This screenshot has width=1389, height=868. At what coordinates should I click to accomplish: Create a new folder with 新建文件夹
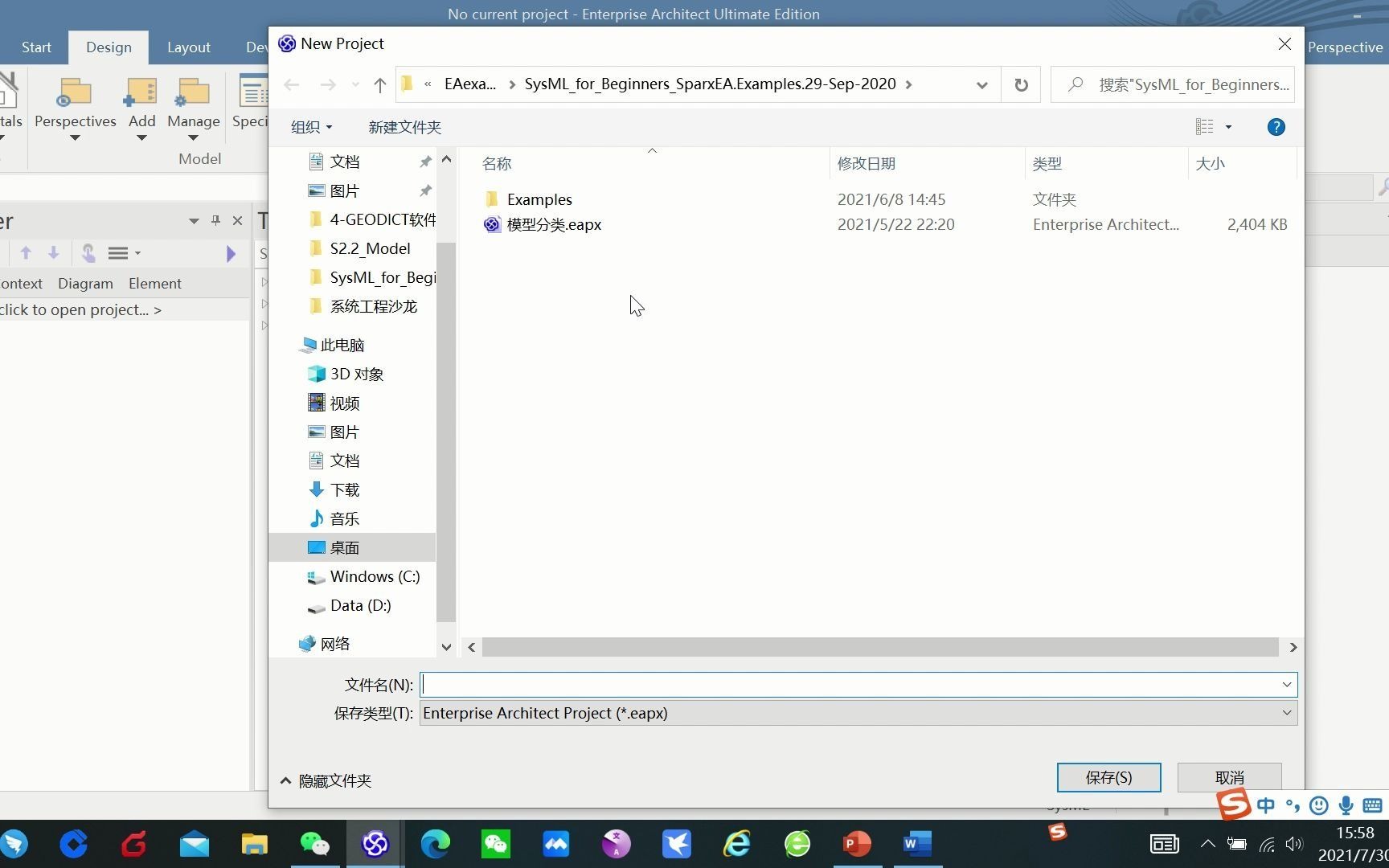tap(404, 126)
